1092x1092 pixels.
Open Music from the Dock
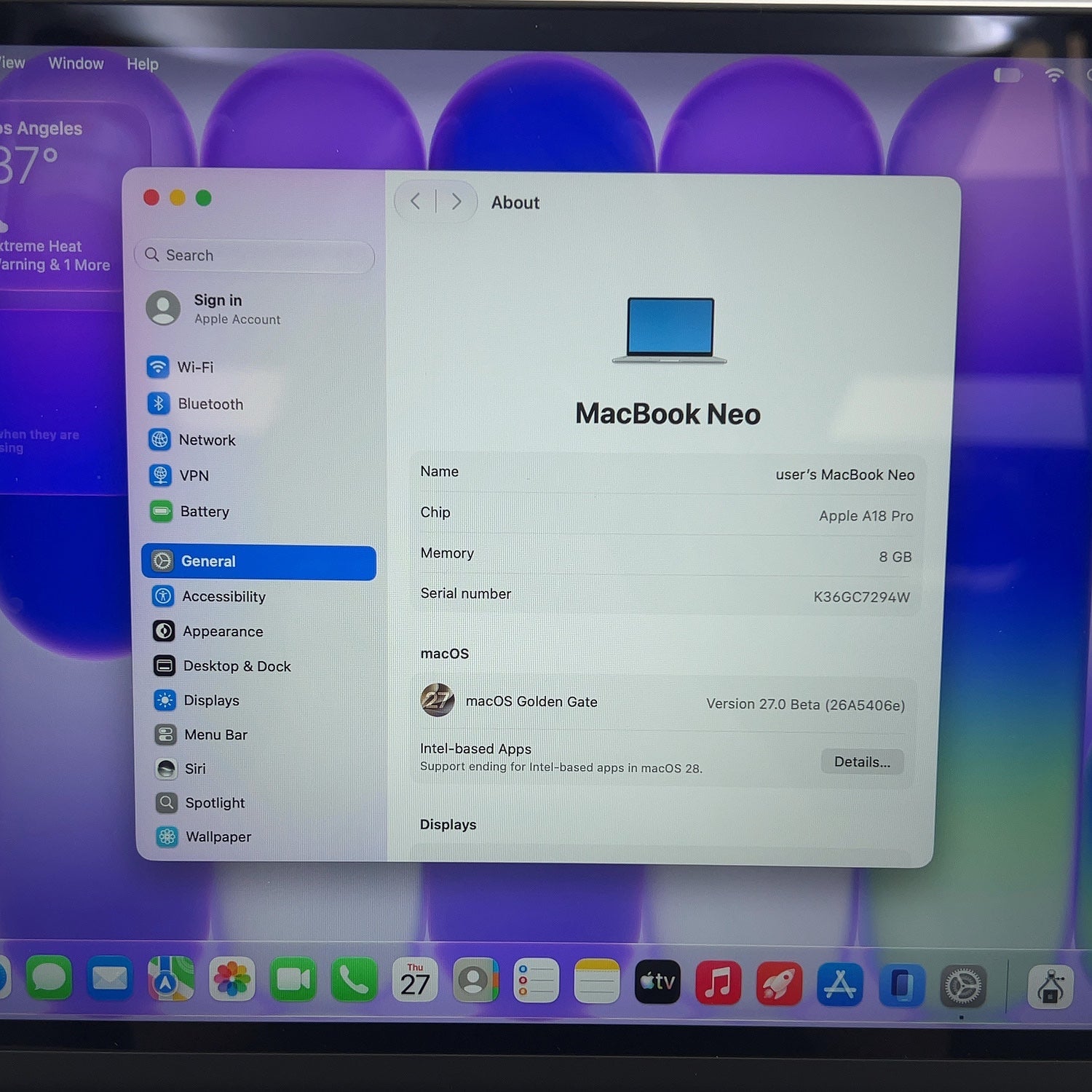pos(719,983)
